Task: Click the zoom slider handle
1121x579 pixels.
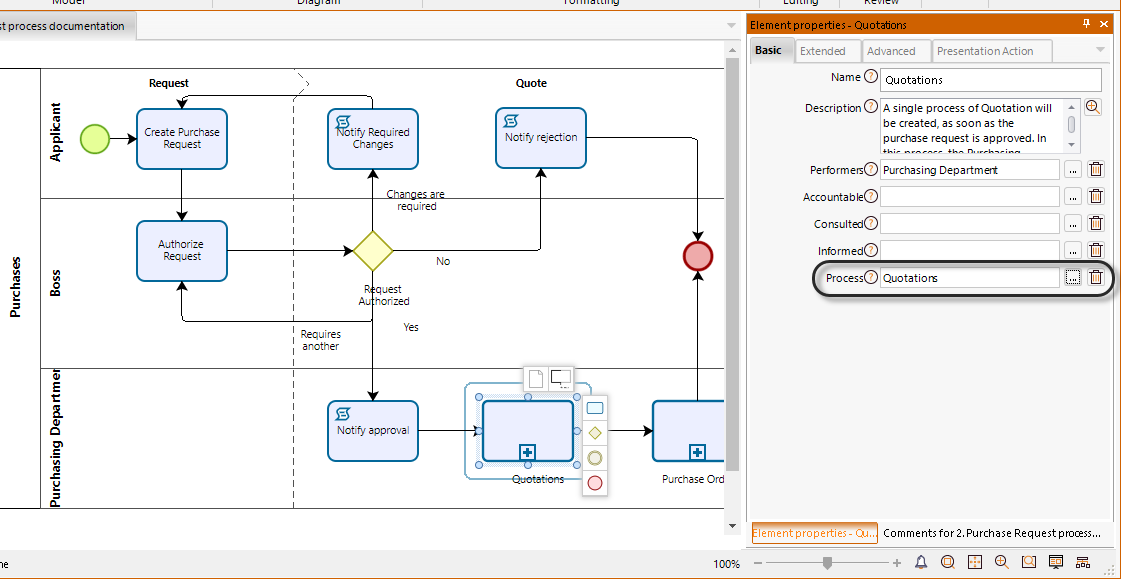Action: [x=827, y=563]
